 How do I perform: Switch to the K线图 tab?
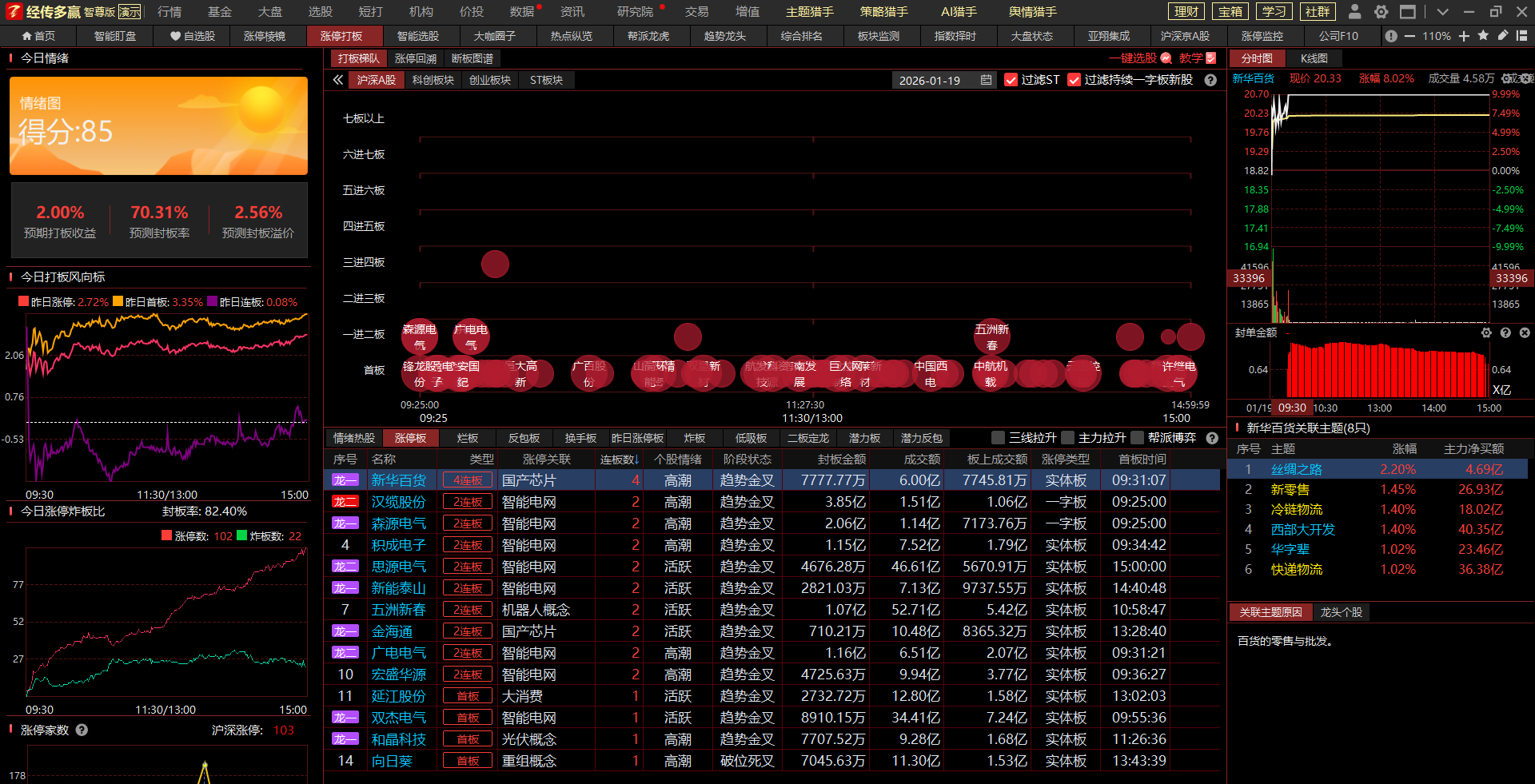coord(1314,58)
